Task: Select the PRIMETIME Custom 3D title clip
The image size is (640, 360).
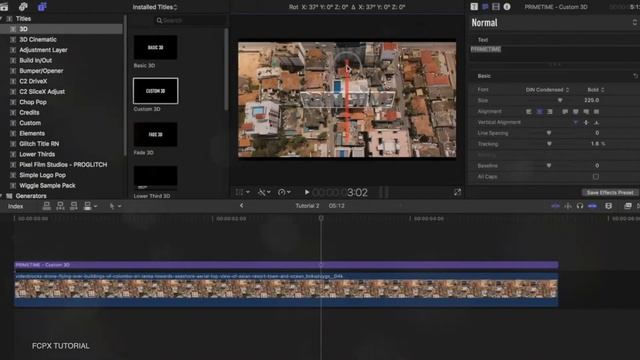Action: tap(286, 265)
